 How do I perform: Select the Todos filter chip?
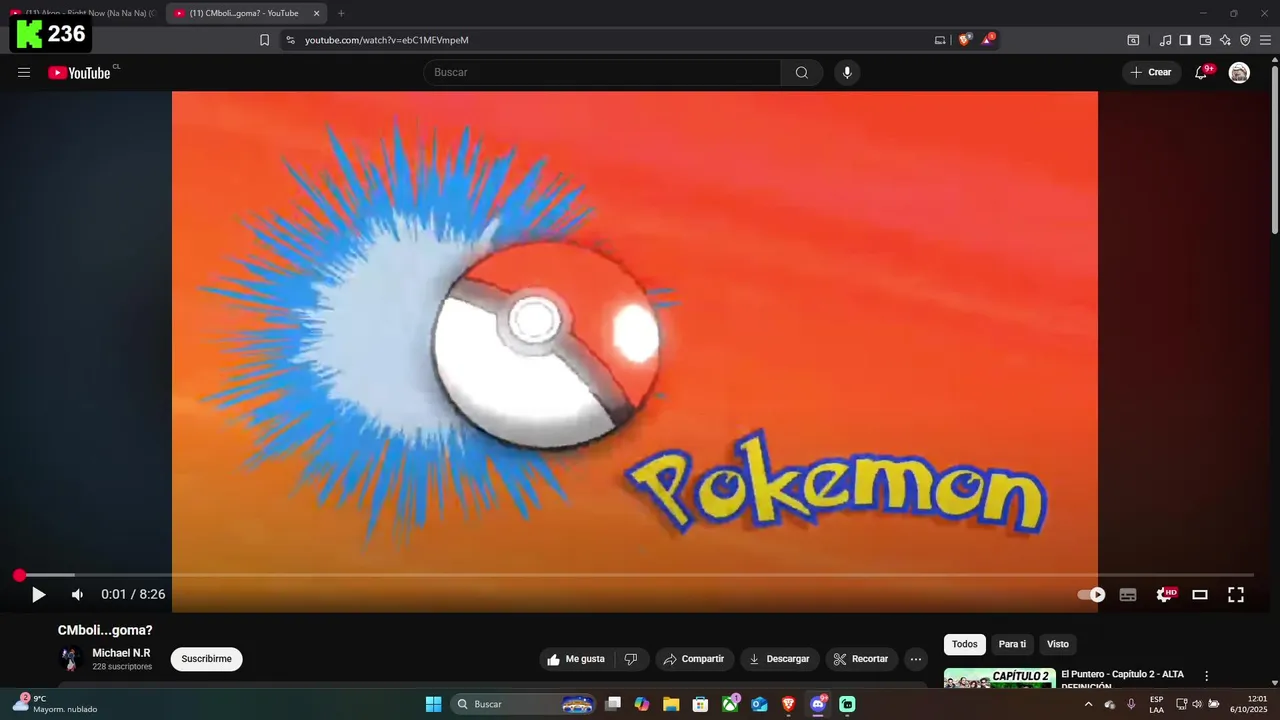click(x=965, y=644)
